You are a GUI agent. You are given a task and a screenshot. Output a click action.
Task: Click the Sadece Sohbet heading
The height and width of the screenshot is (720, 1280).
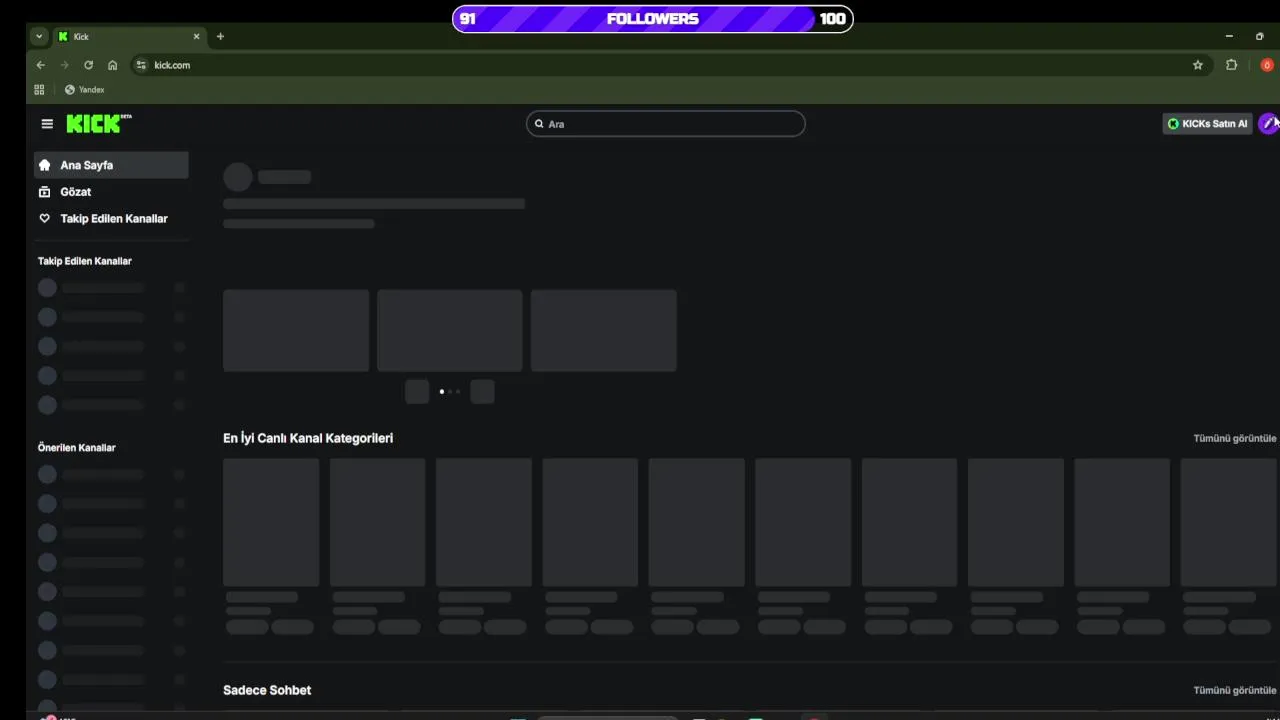click(267, 690)
